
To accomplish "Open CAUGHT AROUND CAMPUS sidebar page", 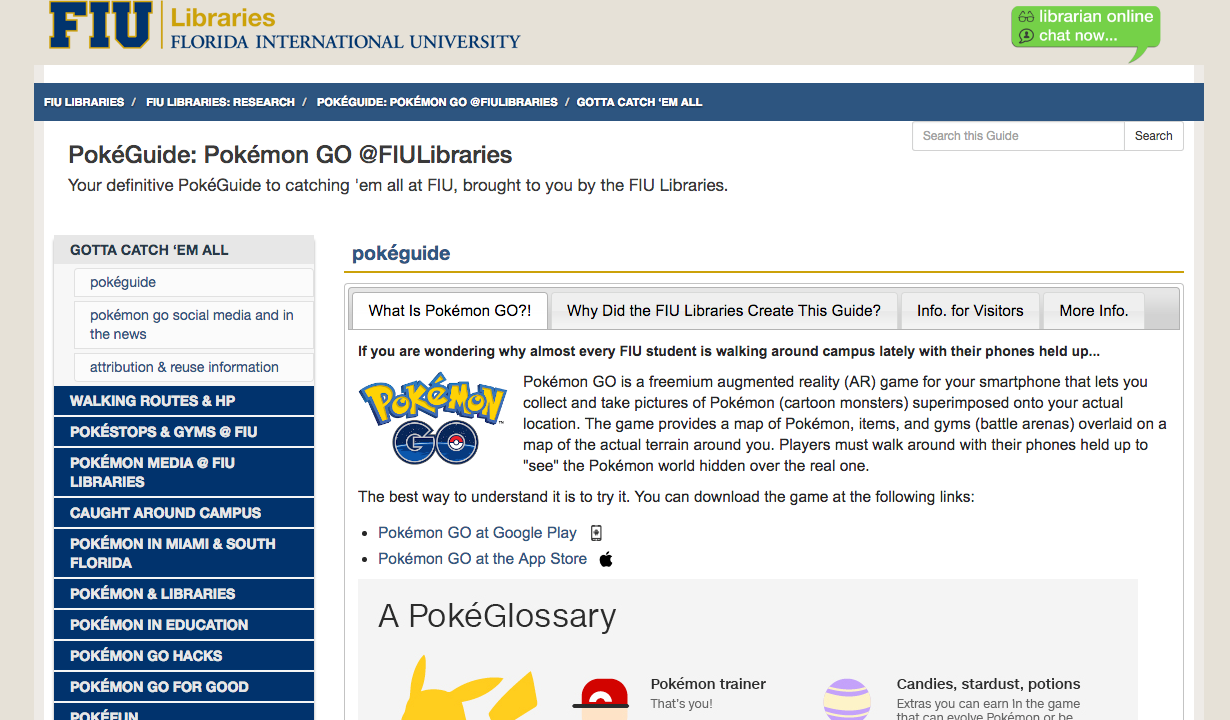I will (184, 513).
